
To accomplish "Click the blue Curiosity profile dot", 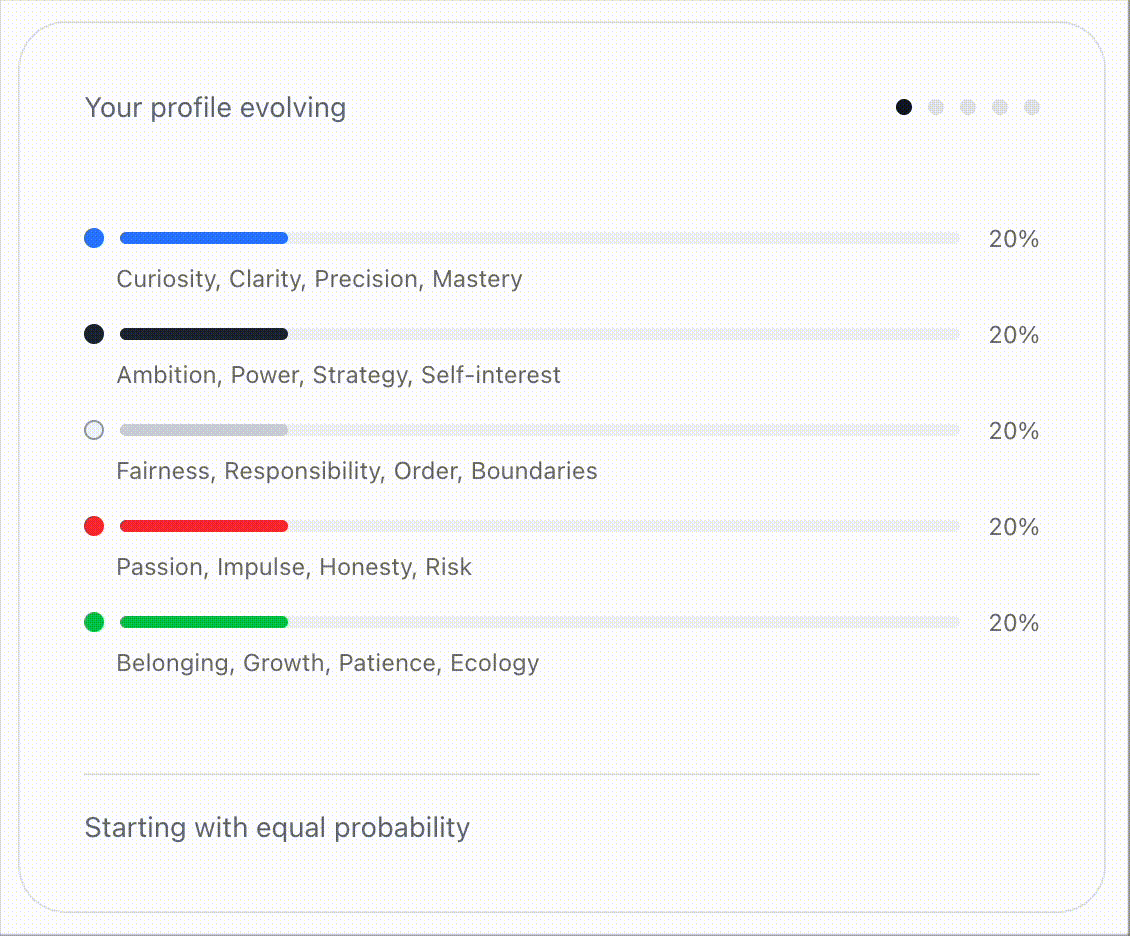I will [94, 238].
